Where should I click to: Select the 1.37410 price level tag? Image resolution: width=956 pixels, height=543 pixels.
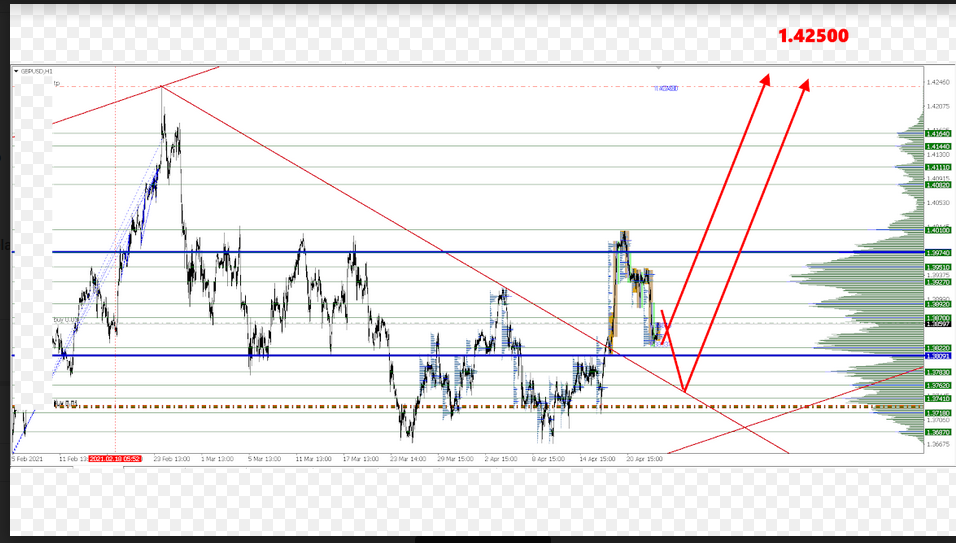tap(938, 399)
